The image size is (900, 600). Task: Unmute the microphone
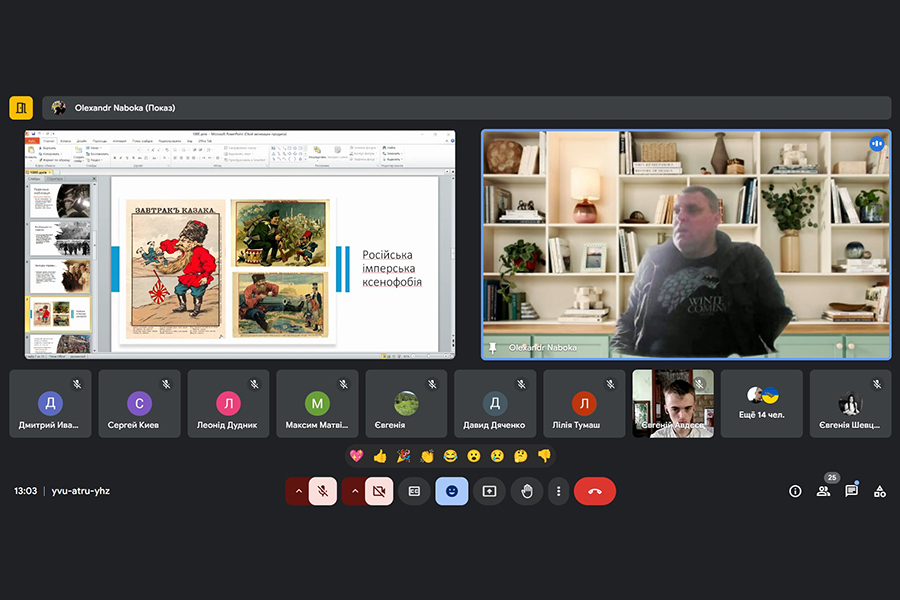pos(323,491)
